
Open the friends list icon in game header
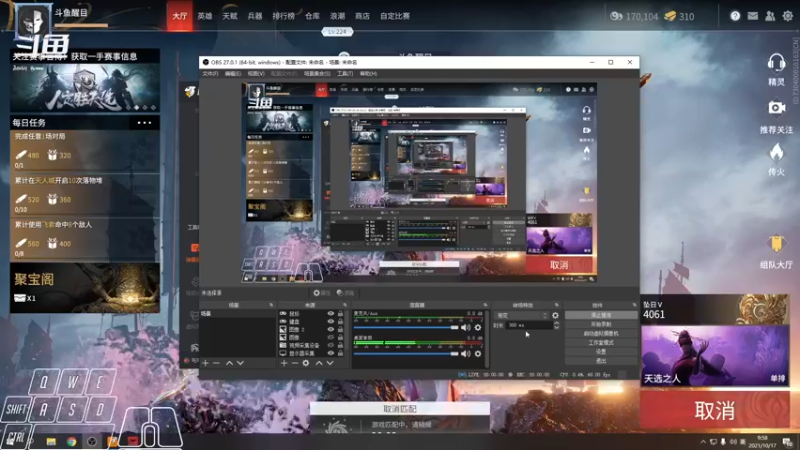coord(770,16)
